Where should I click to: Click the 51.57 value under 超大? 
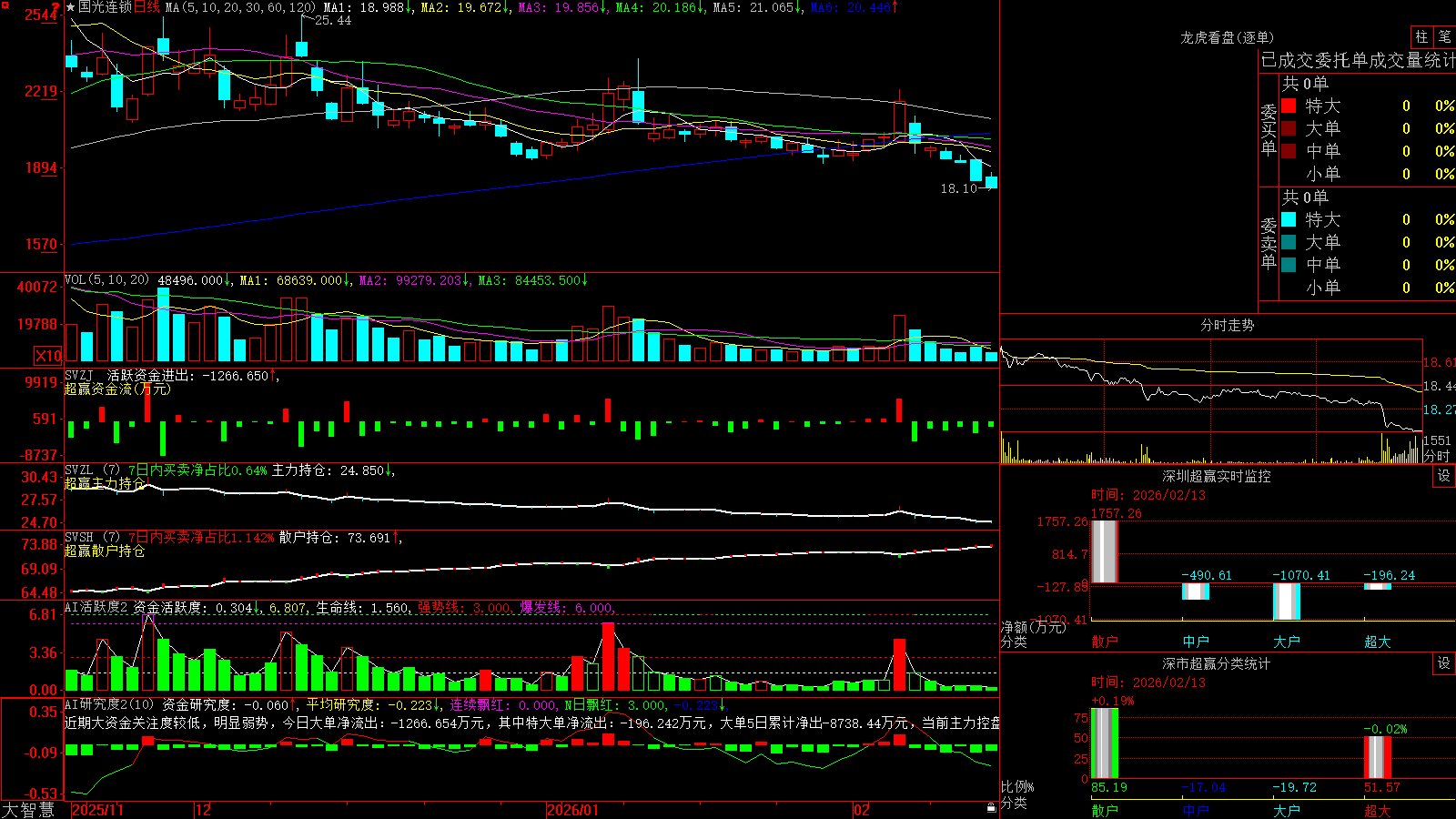tap(1382, 787)
